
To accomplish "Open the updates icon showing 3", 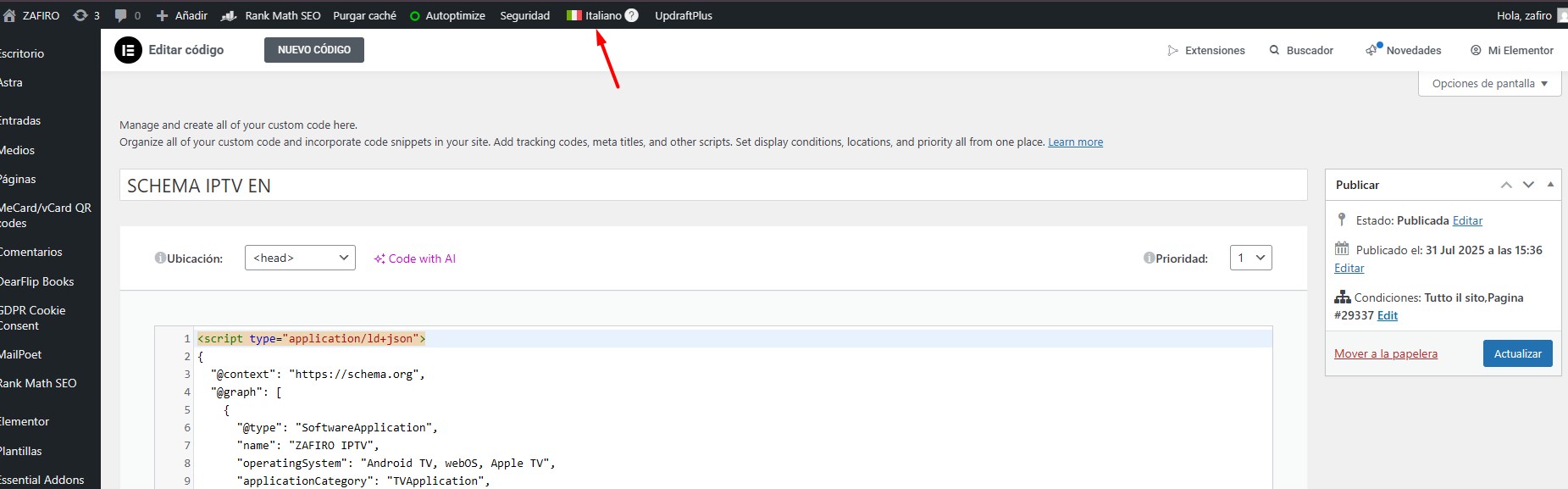I will pyautogui.click(x=80, y=15).
